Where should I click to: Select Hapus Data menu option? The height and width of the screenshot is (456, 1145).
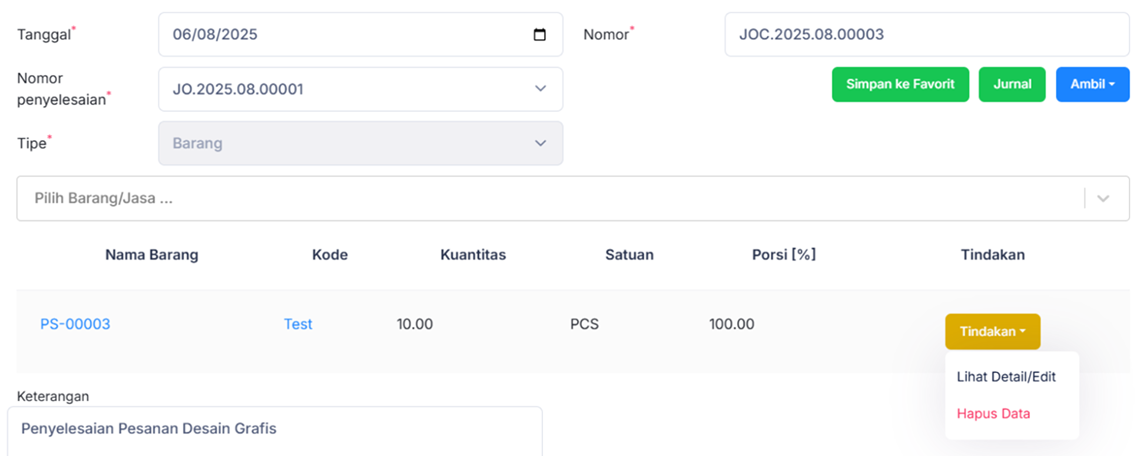tap(993, 414)
